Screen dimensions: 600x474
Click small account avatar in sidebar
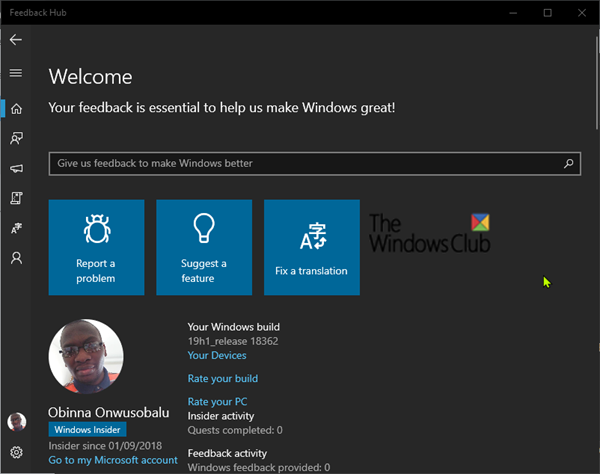pyautogui.click(x=16, y=422)
